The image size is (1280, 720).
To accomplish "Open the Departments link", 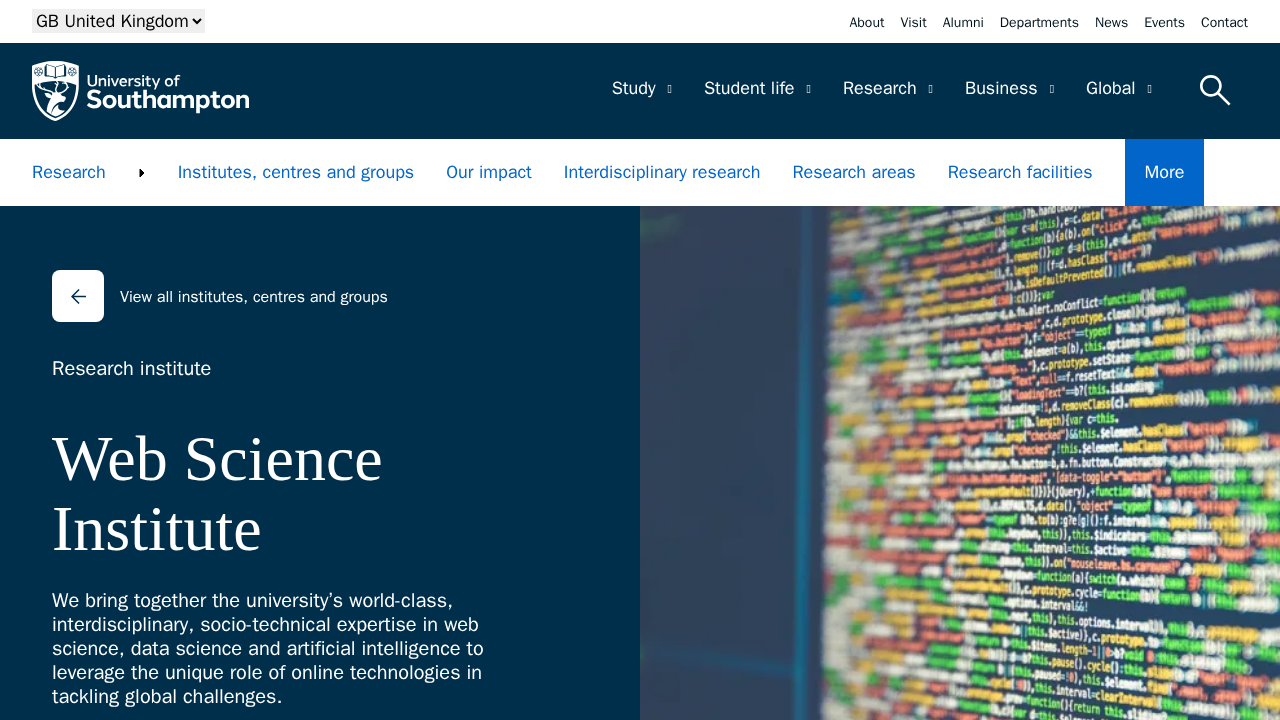I will 1039,22.
